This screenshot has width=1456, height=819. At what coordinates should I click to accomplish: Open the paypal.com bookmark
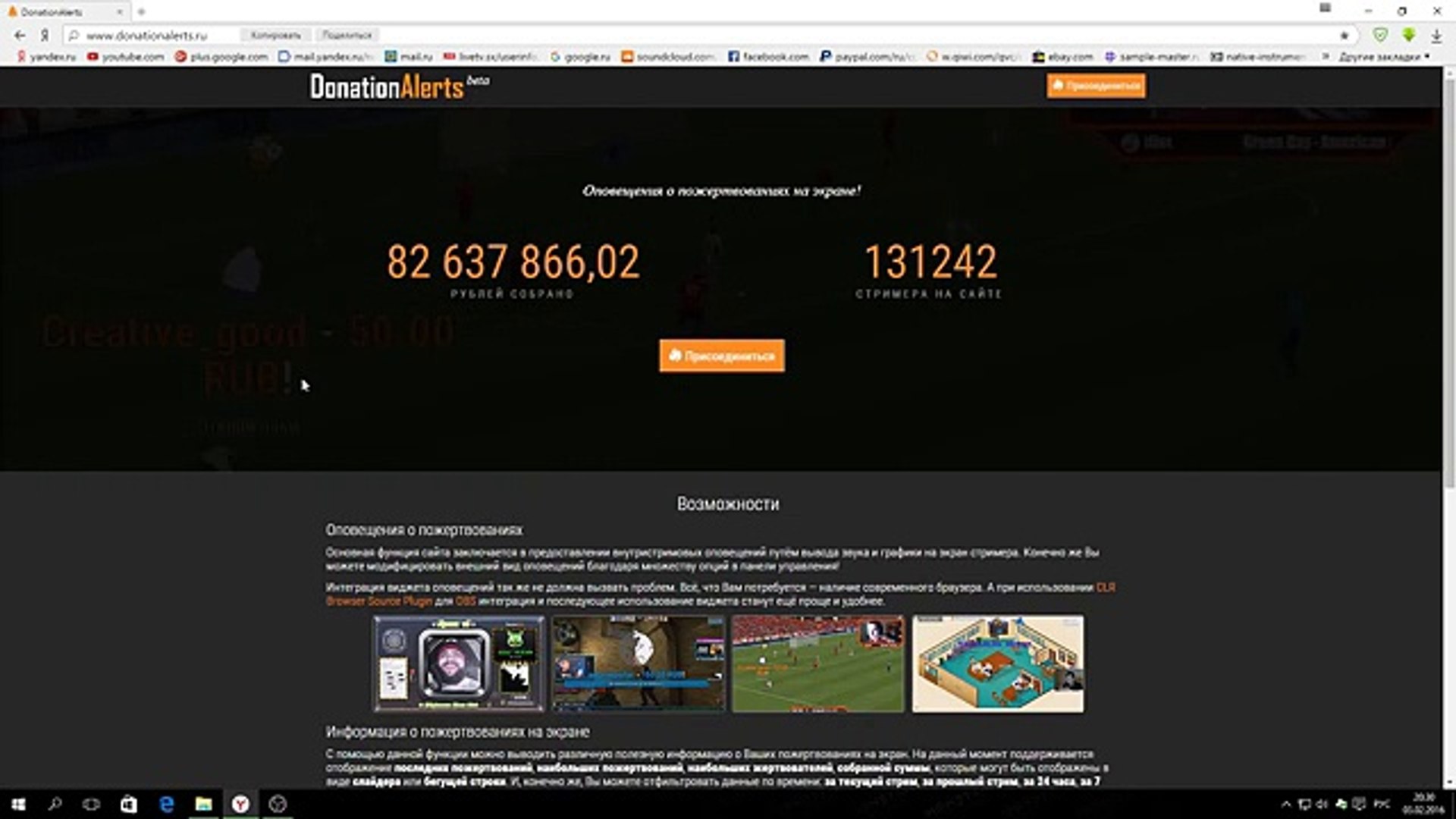tap(868, 57)
